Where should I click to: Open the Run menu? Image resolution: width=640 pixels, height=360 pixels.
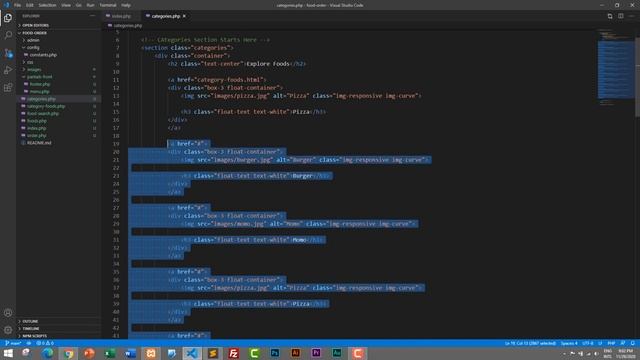[90, 5]
